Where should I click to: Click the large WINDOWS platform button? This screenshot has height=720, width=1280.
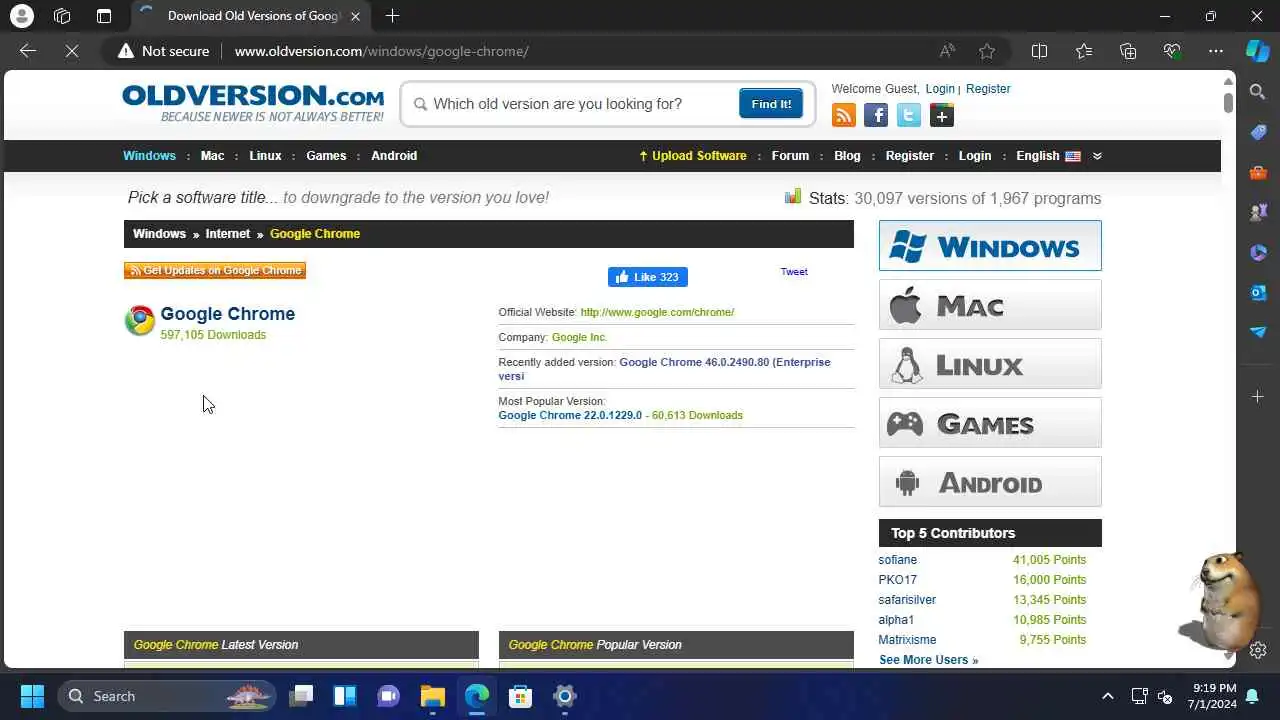[x=990, y=246]
